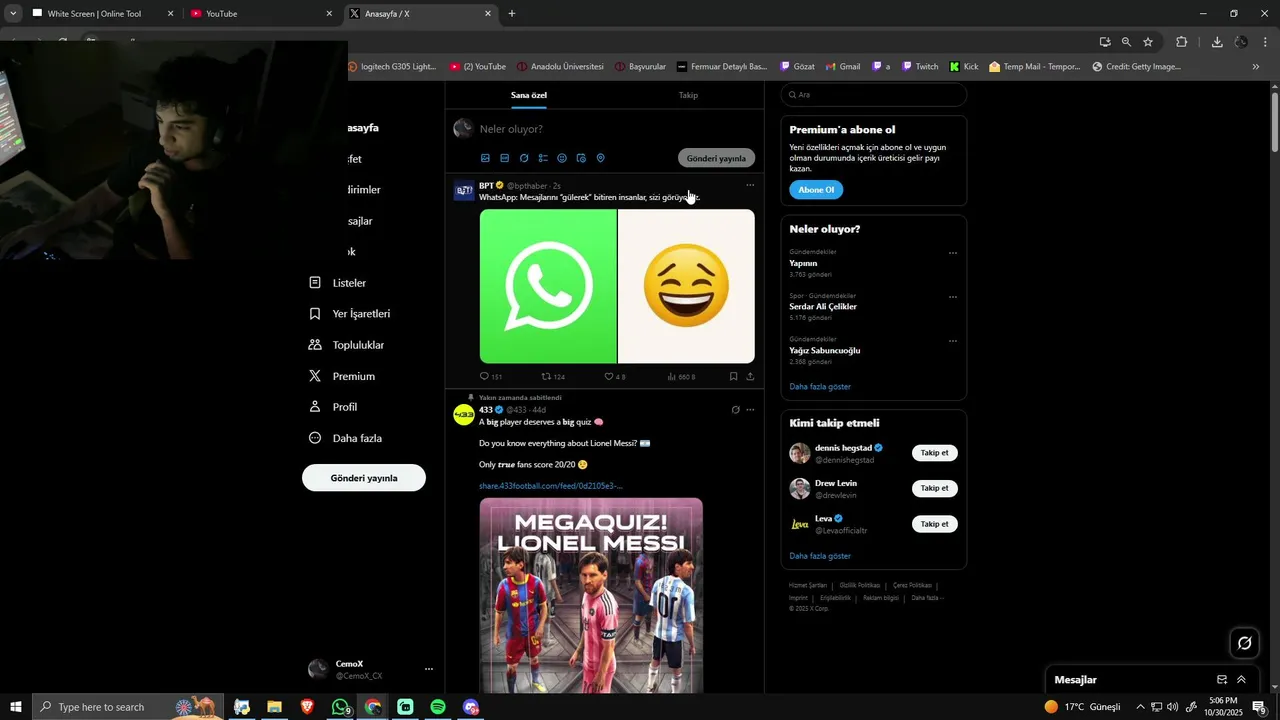The image size is (1280, 720).
Task: Open options for Serdar Ali Çelikler trend
Action: (x=953, y=297)
